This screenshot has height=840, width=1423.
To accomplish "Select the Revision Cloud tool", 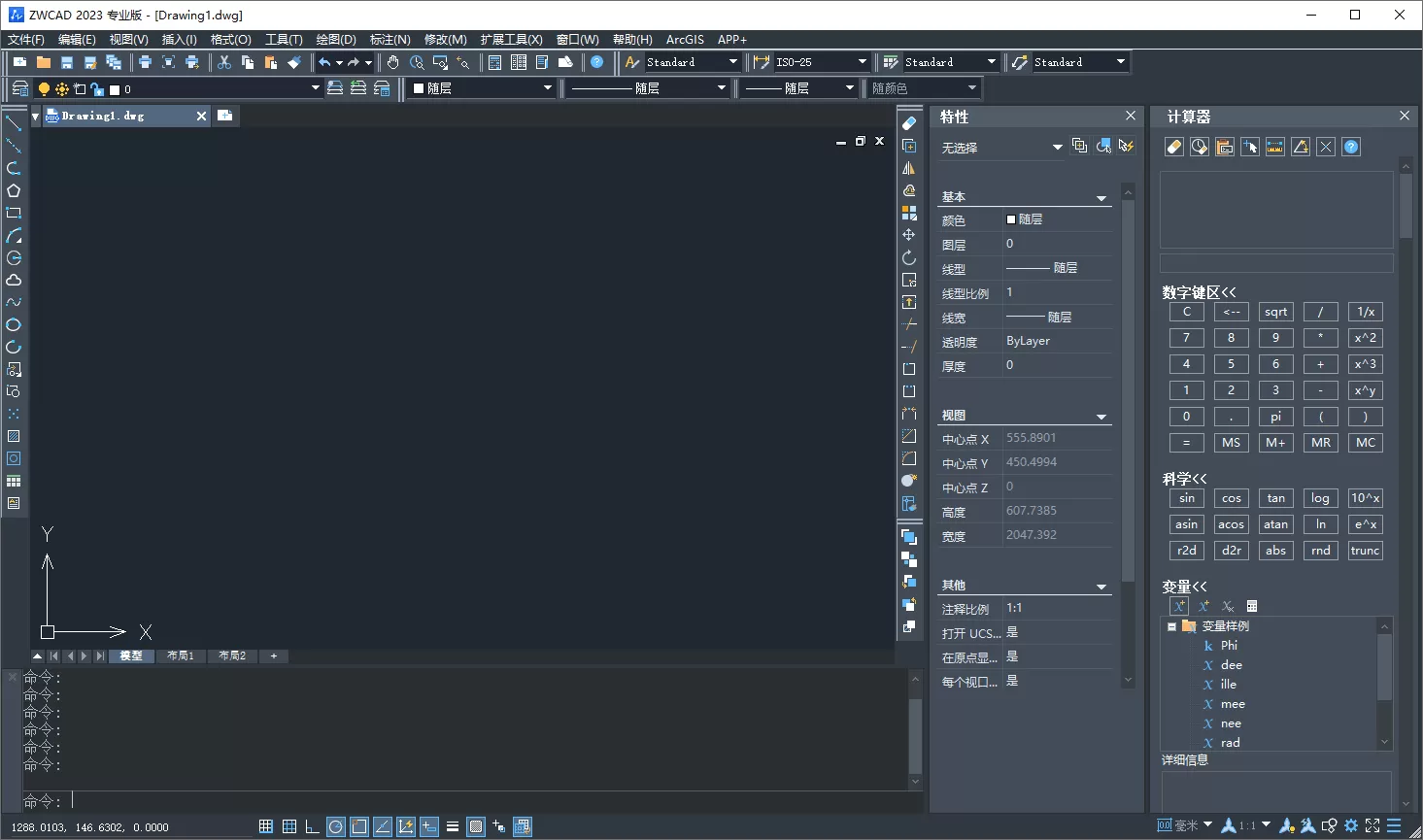I will (14, 280).
